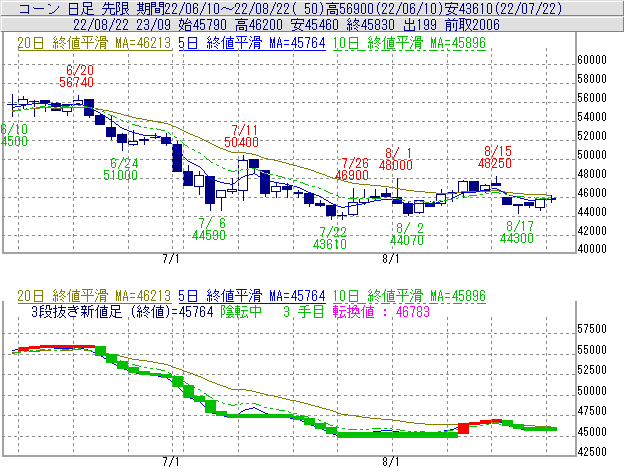Click the red 7/26 46900 peak label
Image resolution: width=624 pixels, height=475 pixels.
(352, 169)
